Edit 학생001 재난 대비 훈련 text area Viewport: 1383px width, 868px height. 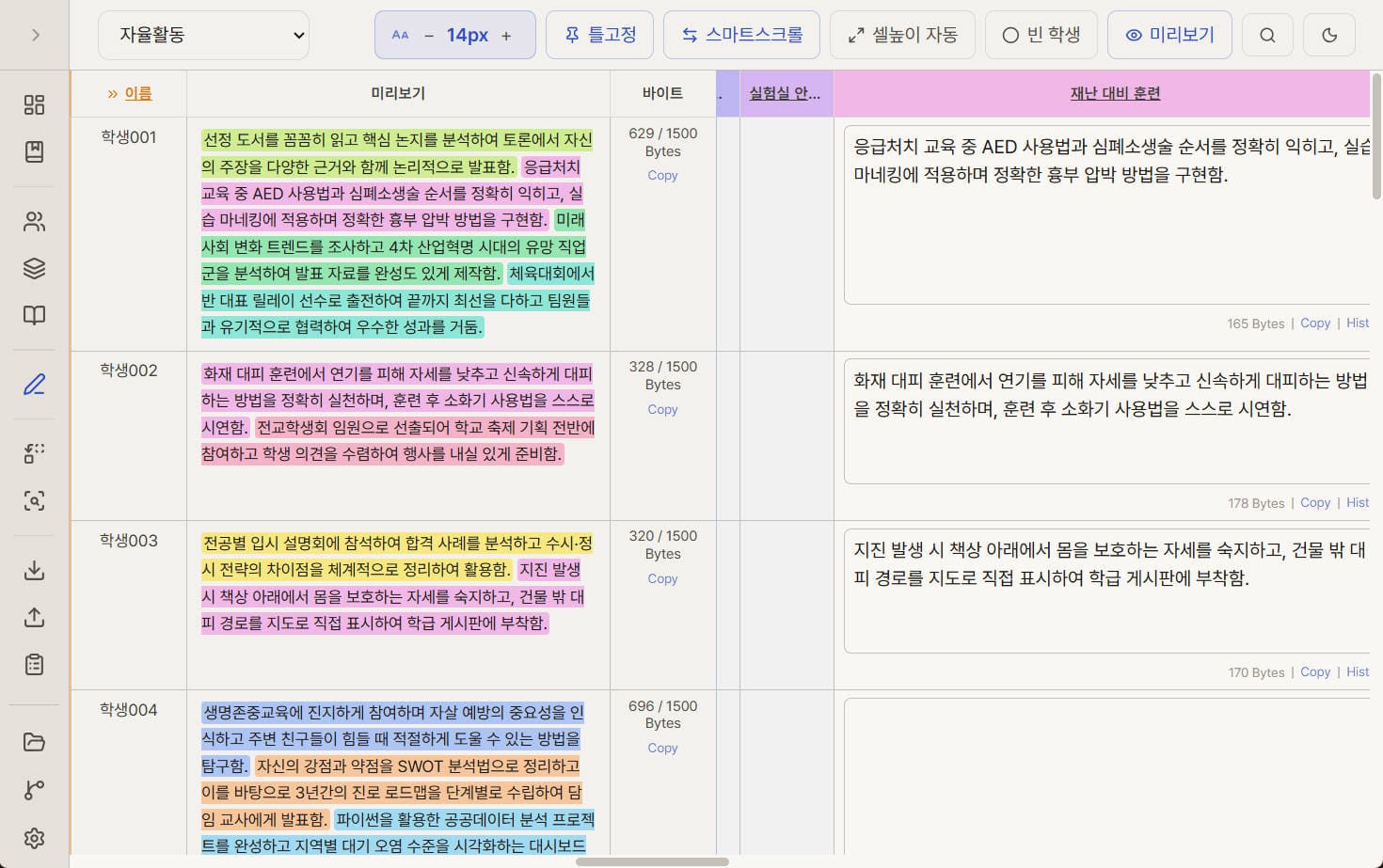[x=1107, y=214]
